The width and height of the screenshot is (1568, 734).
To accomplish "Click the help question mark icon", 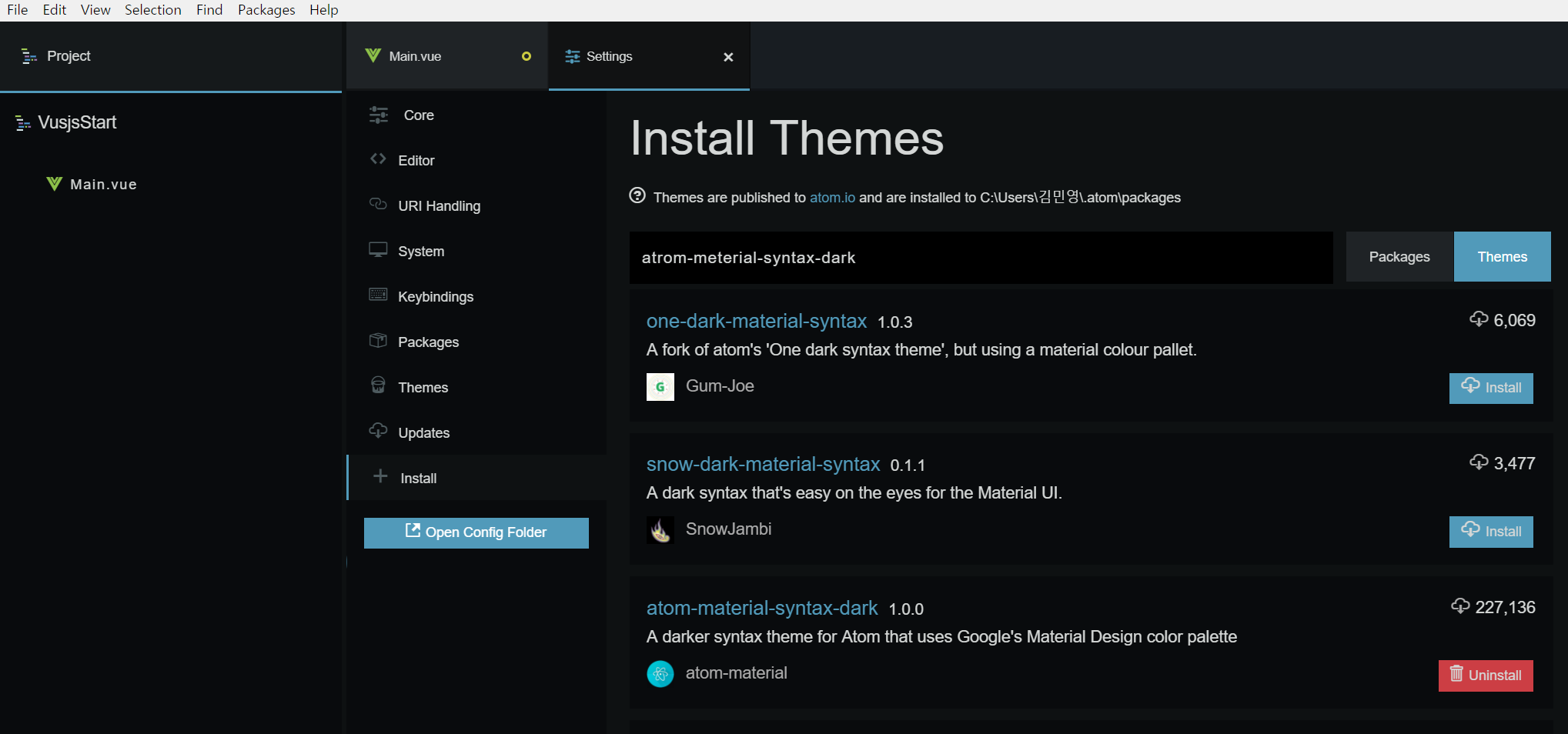I will coord(637,195).
